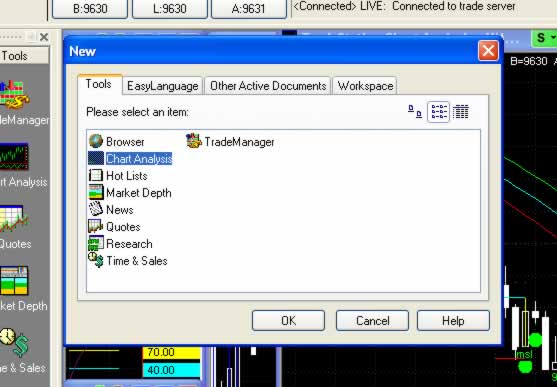Screen dimensions: 557x387
Task: Select the Quotes entry in list
Action: (123, 227)
